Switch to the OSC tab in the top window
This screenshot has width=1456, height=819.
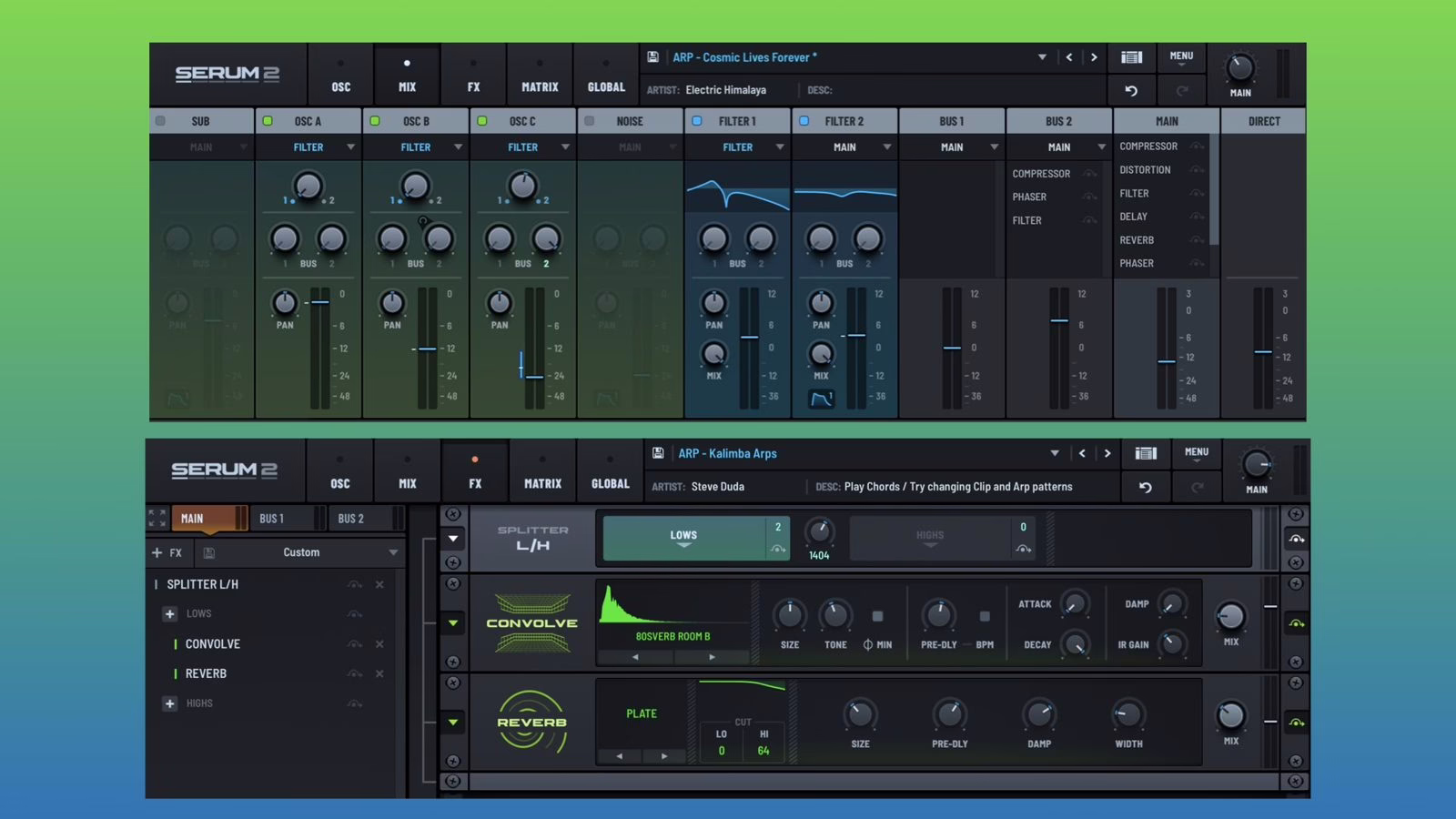click(x=341, y=76)
